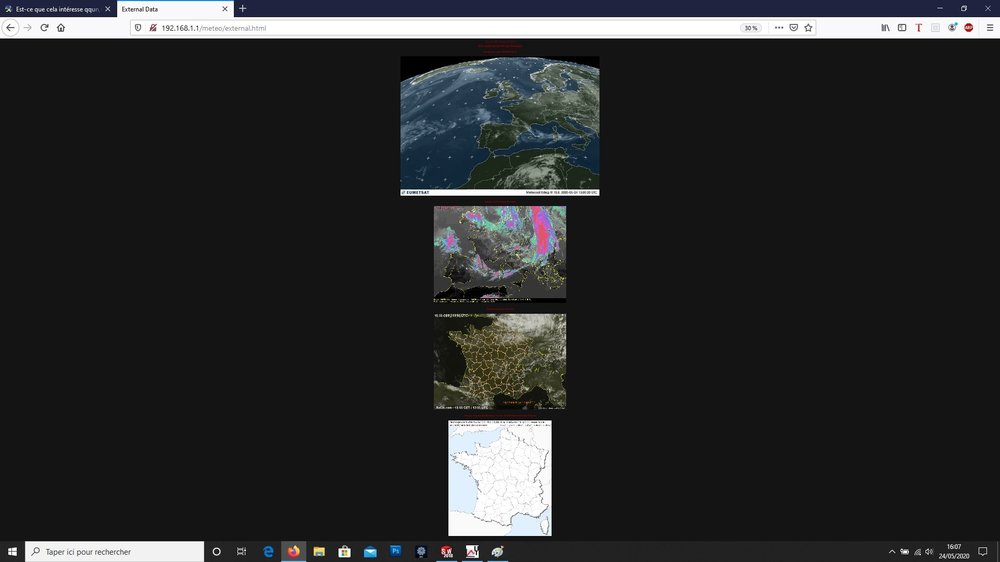Go back to the previous page
The width and height of the screenshot is (1000, 562).
click(x=10, y=27)
